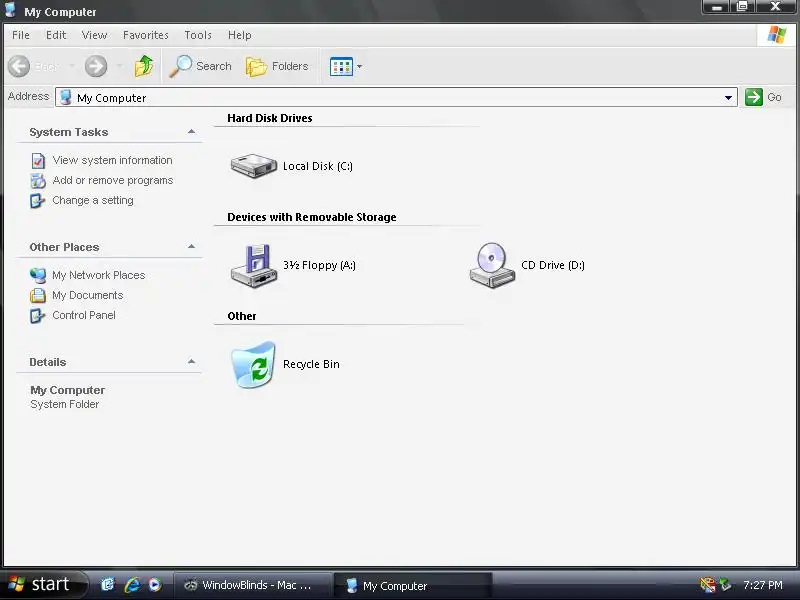Screen dimensions: 800x600
Task: Click the Recycle Bin label
Action: (x=311, y=364)
